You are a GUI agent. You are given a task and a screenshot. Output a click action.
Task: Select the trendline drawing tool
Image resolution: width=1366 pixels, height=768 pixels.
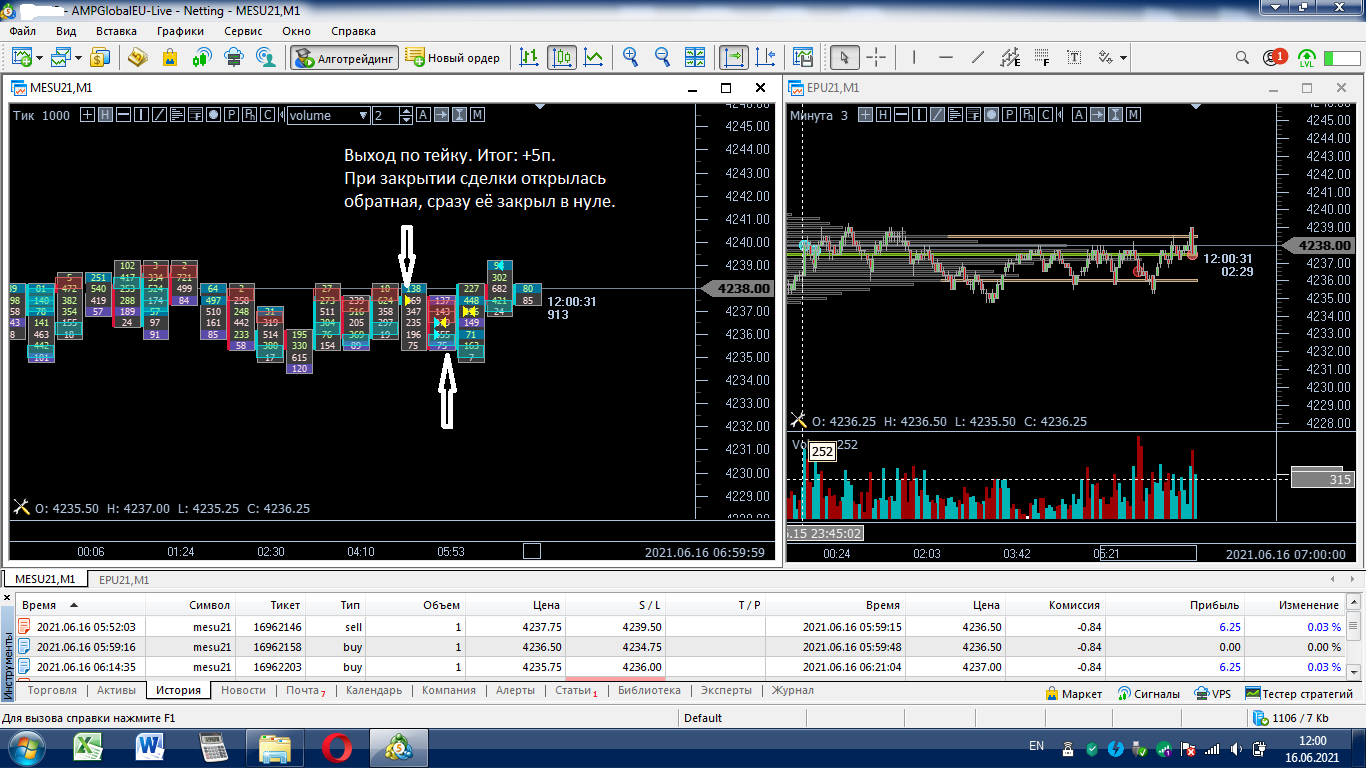(978, 57)
